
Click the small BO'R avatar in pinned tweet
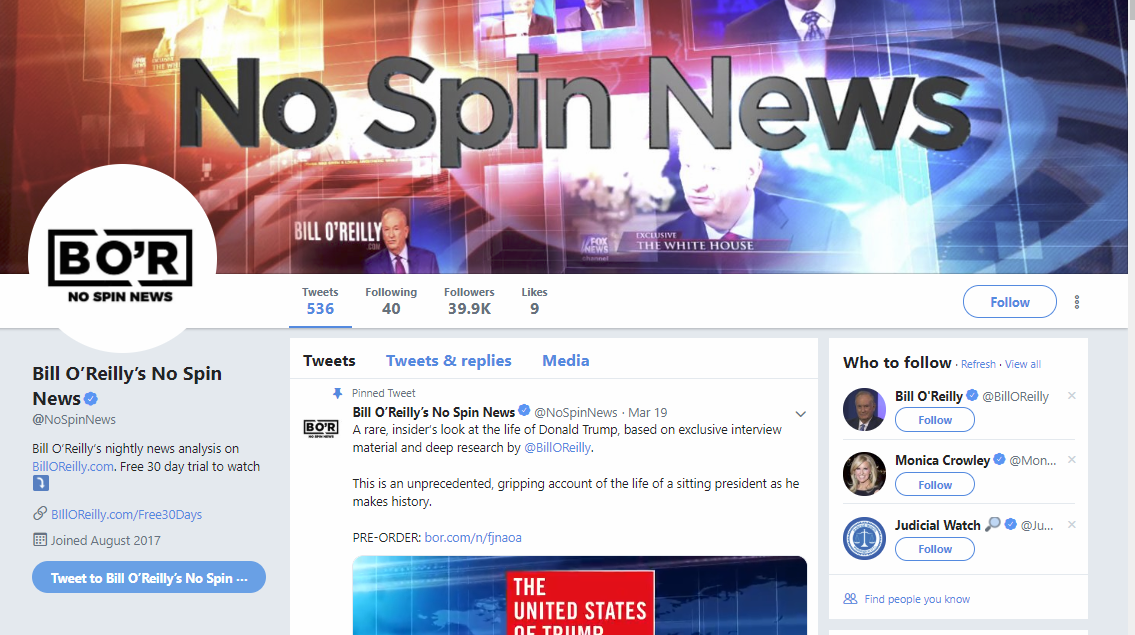[321, 428]
